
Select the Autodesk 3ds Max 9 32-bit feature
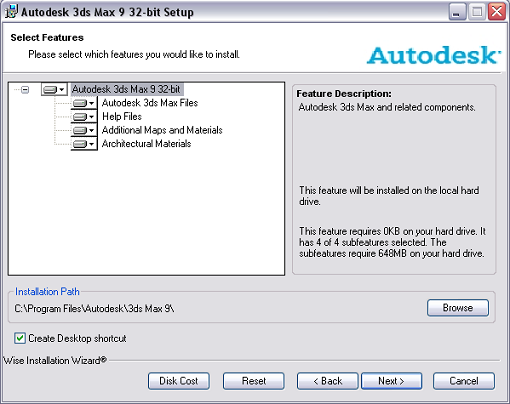point(127,89)
